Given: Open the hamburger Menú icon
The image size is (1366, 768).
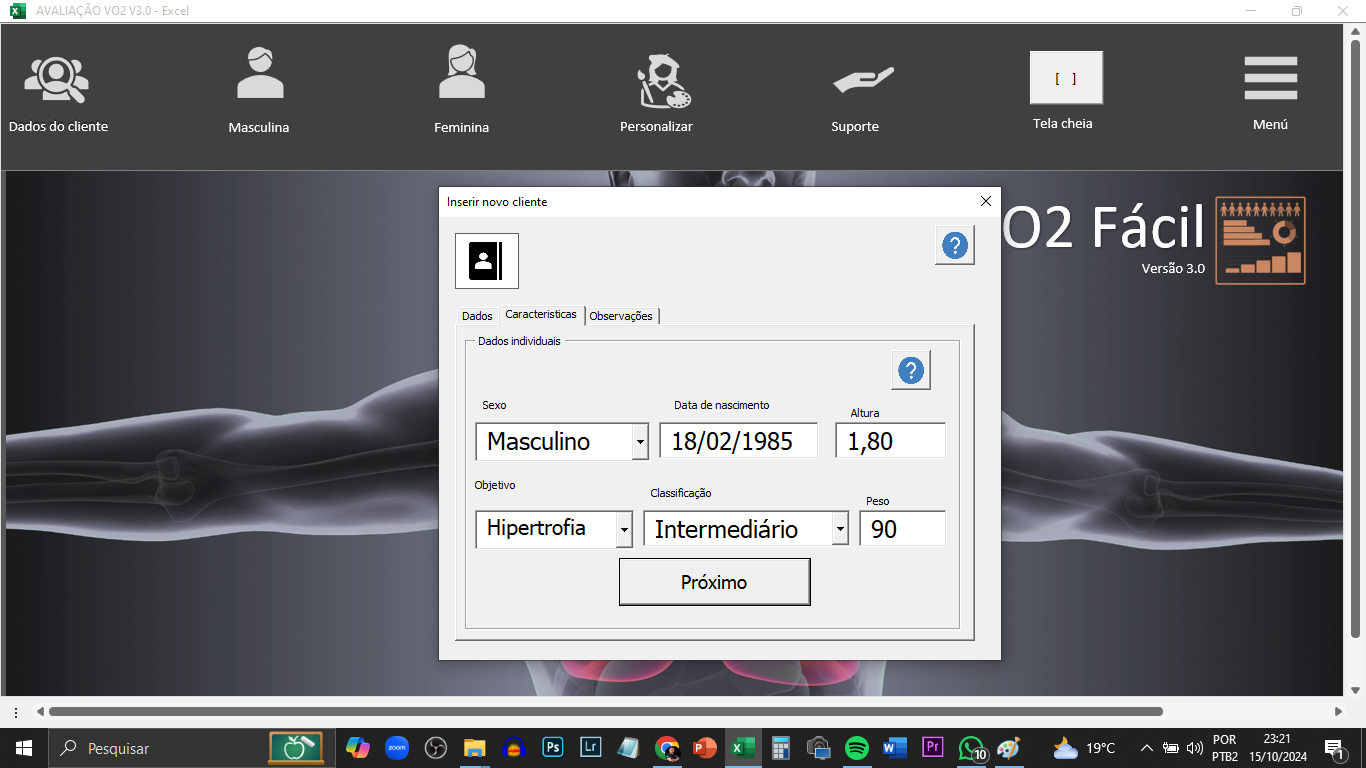Looking at the screenshot, I should coord(1270,78).
